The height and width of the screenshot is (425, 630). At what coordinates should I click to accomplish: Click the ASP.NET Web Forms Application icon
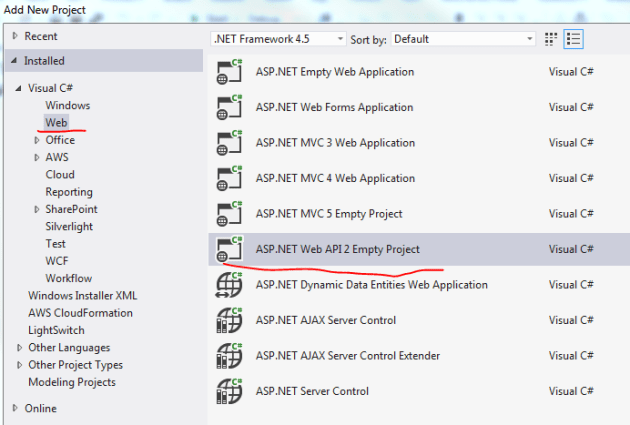[229, 107]
